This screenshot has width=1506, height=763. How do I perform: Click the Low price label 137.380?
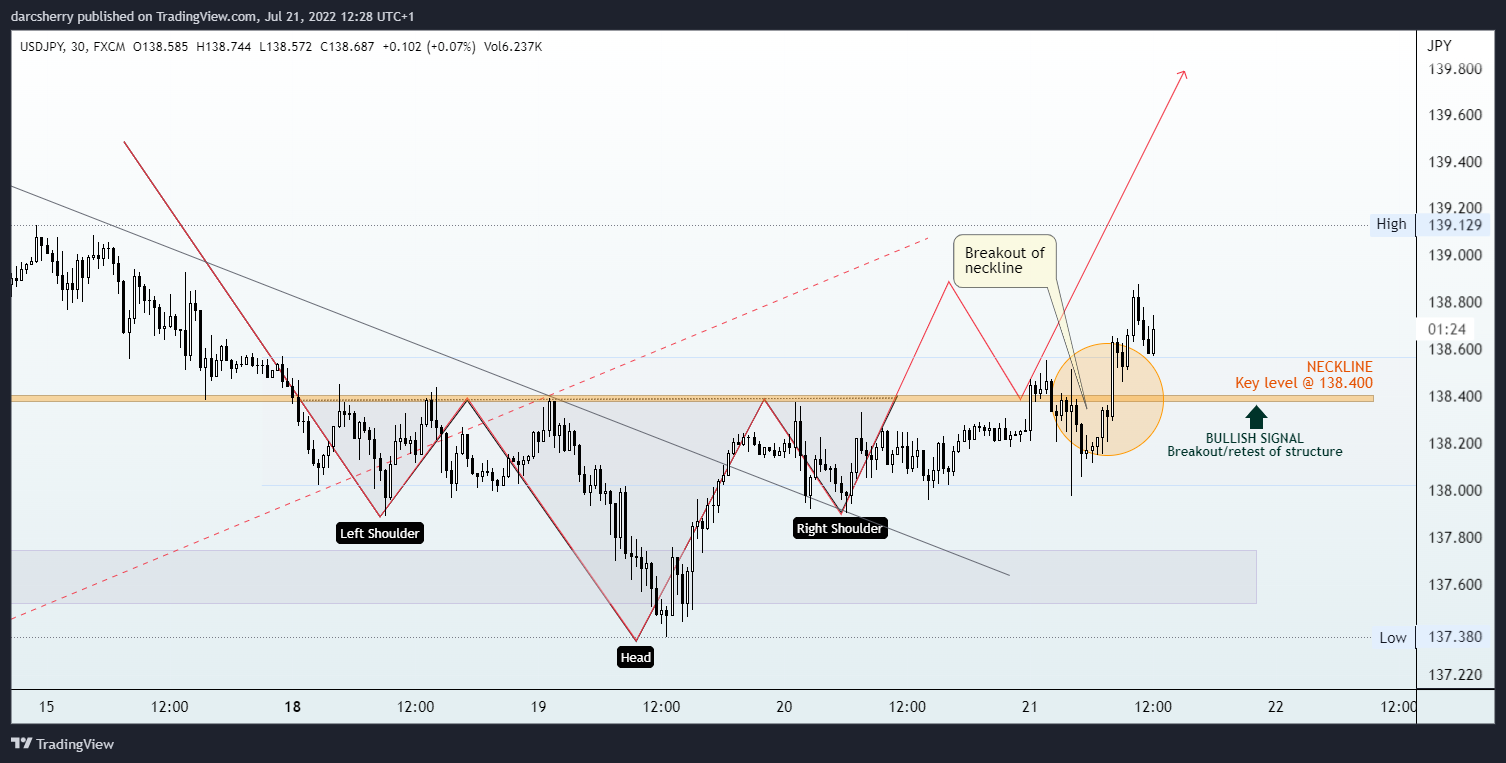pyautogui.click(x=1454, y=637)
